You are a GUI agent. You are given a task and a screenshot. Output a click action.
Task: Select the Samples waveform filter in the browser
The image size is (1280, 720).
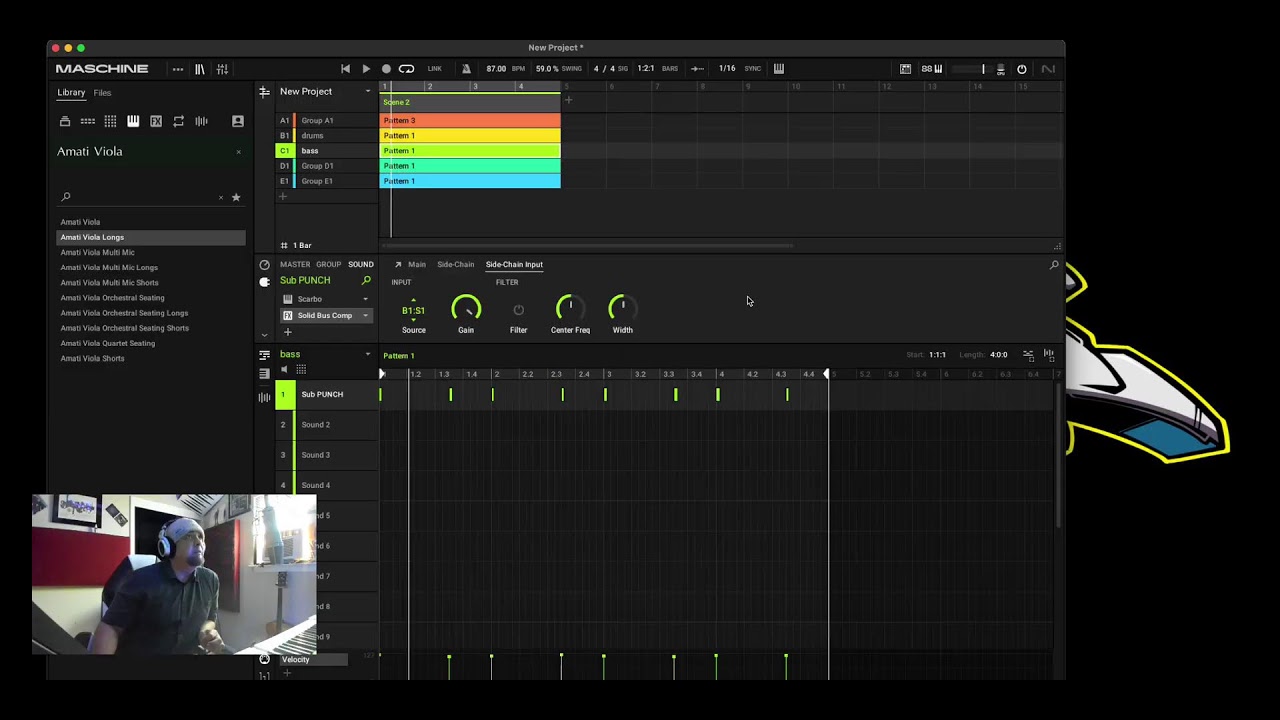(201, 121)
